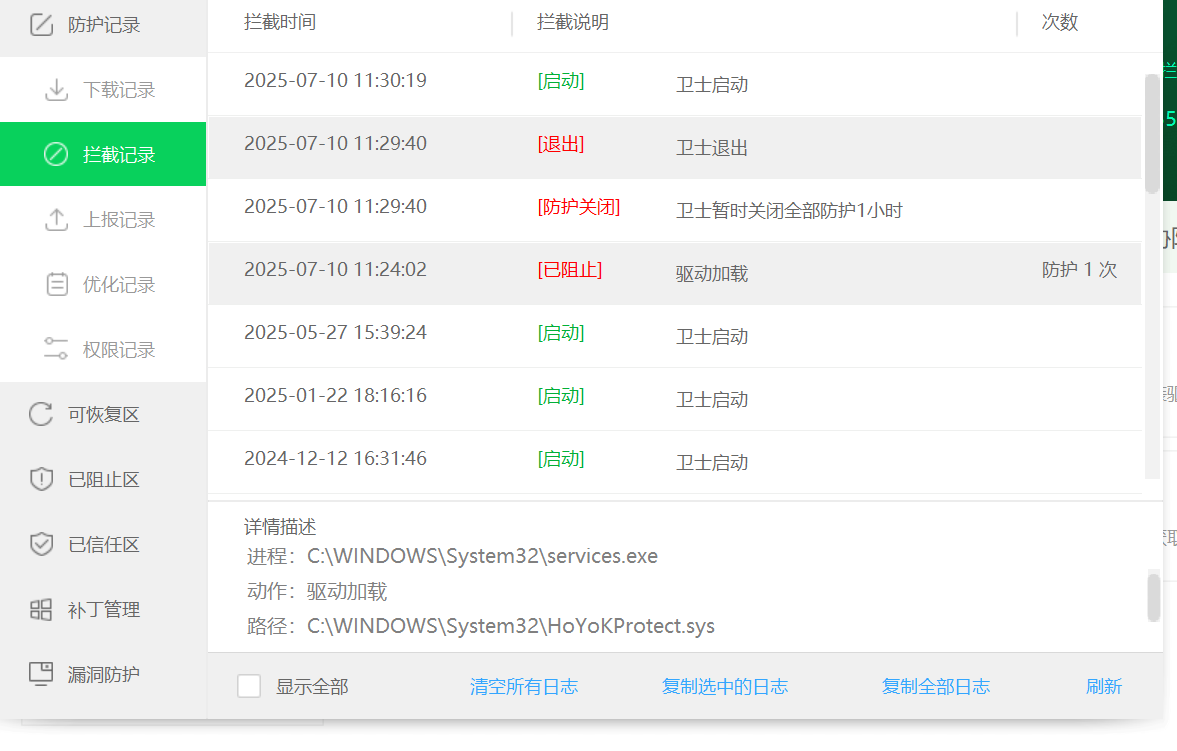Click the 权限记录 sliders icon
Image resolution: width=1177 pixels, height=751 pixels.
(56, 349)
